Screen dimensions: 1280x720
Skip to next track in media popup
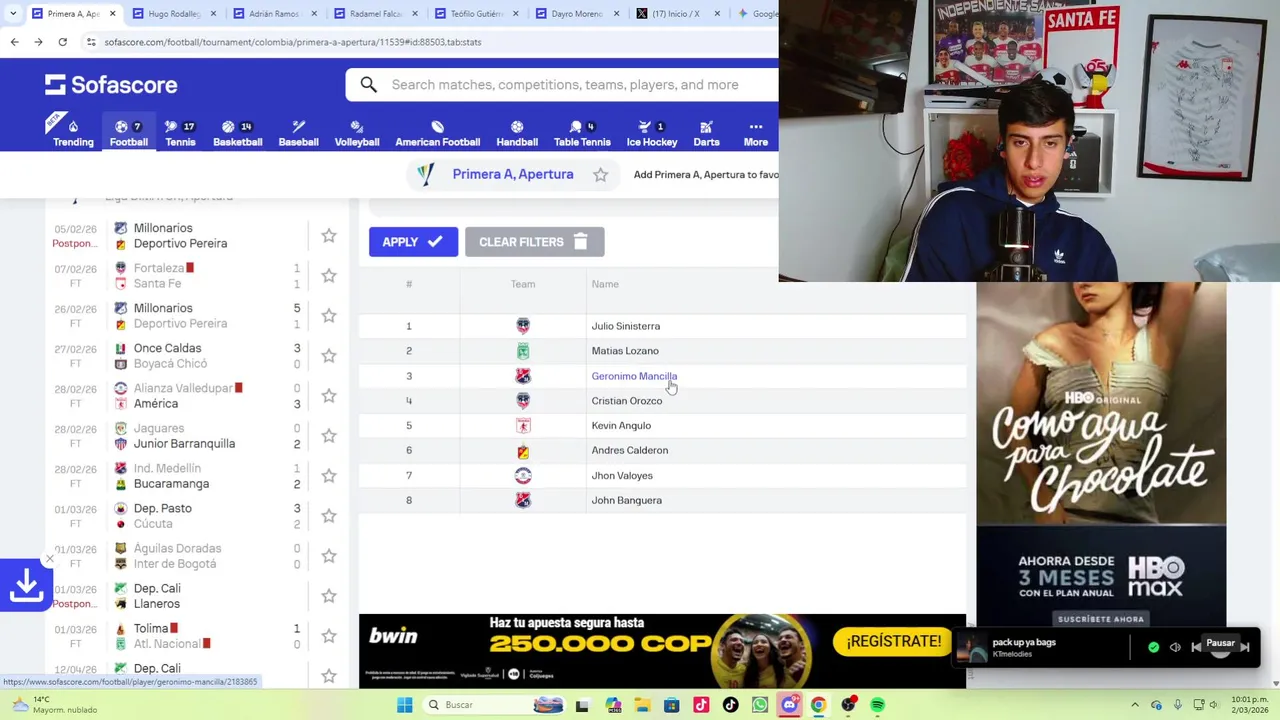pos(1245,648)
